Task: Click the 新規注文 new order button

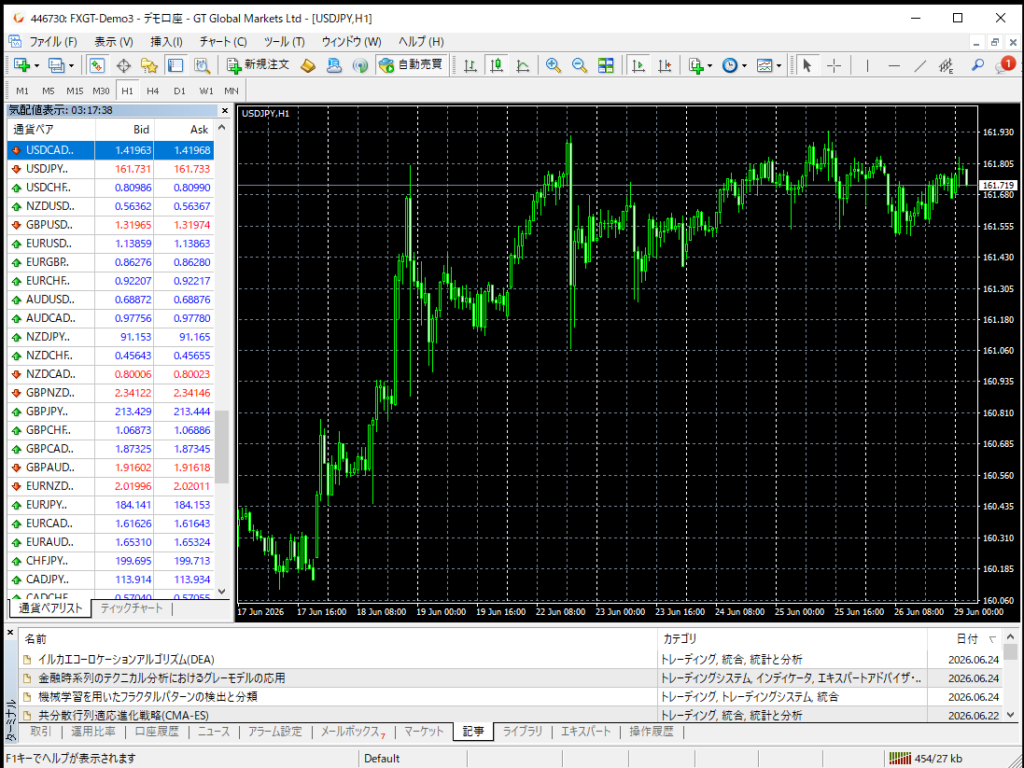Action: click(x=257, y=65)
